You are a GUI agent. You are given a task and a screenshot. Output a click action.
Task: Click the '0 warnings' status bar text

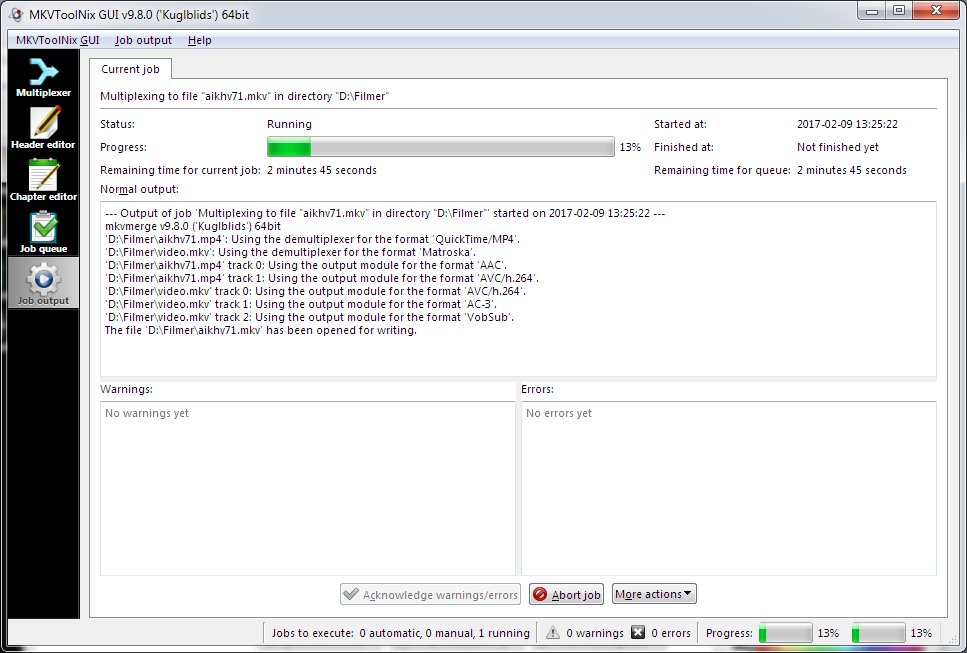coord(595,633)
